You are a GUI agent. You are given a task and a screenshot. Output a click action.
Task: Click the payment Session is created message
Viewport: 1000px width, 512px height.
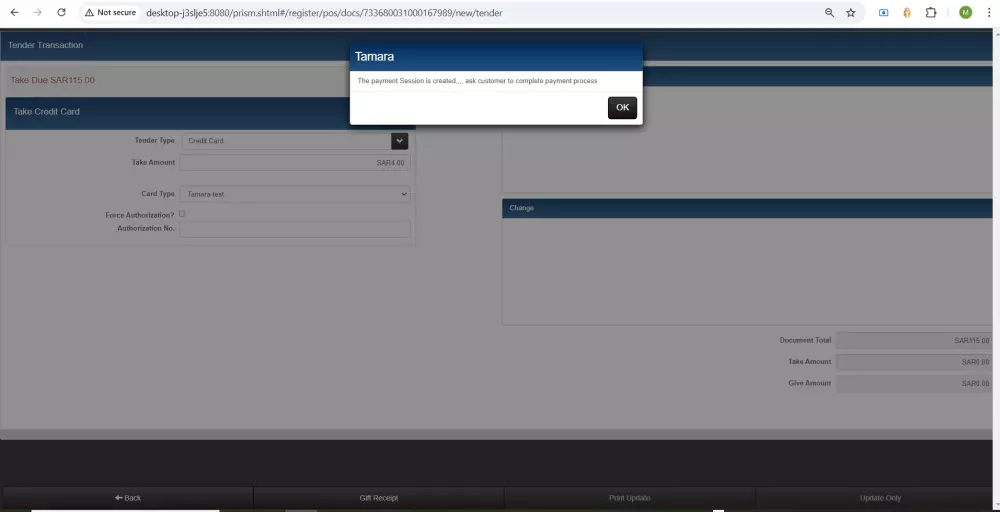click(x=477, y=81)
